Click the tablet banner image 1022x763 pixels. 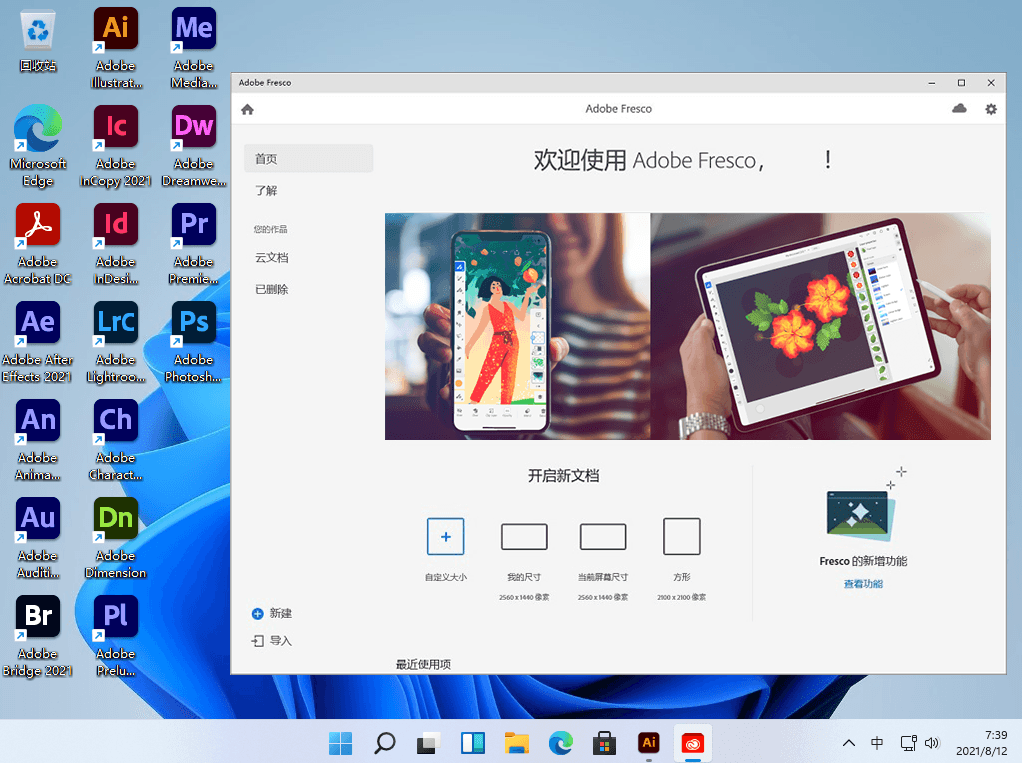tap(821, 326)
